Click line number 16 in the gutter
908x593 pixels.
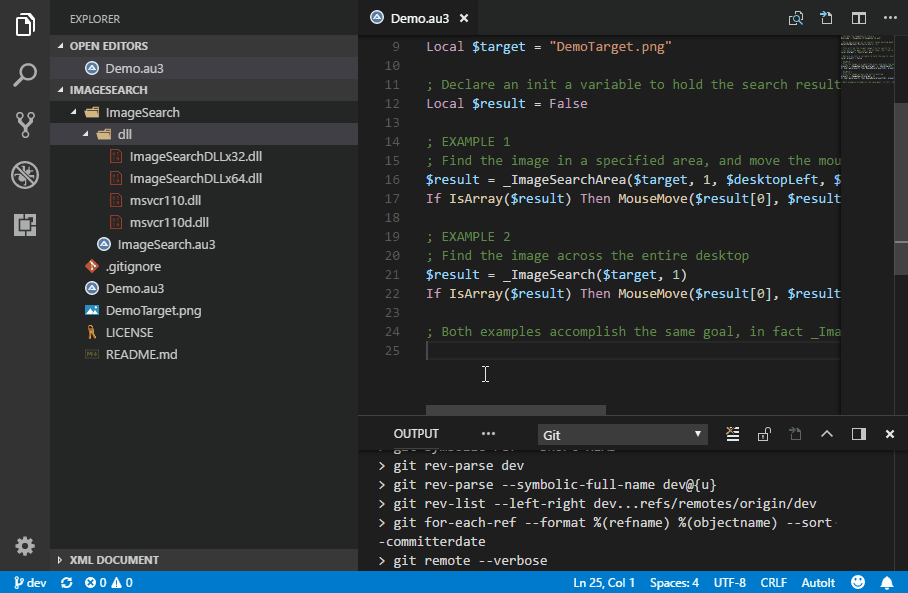(392, 180)
